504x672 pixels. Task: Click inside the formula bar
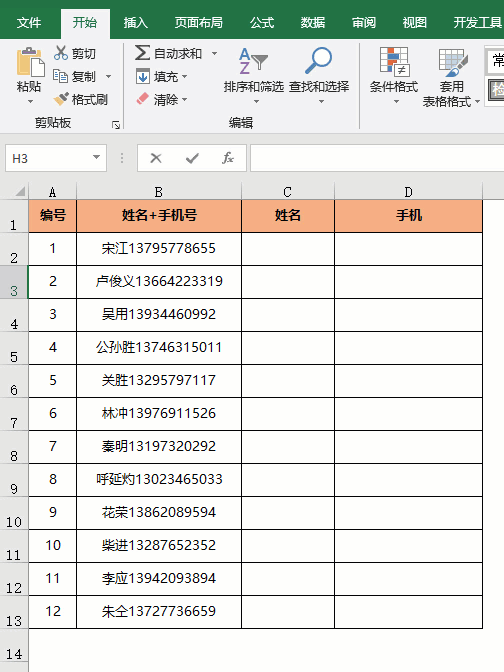click(x=377, y=158)
